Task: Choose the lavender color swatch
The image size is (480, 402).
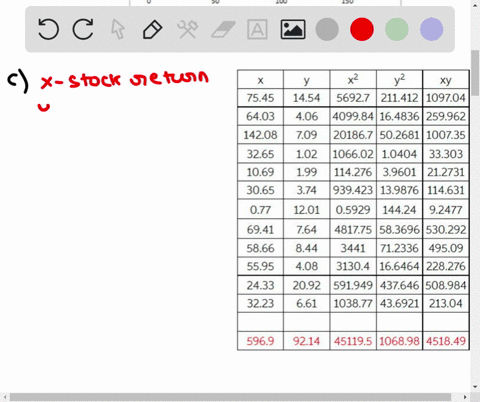Action: [431, 29]
